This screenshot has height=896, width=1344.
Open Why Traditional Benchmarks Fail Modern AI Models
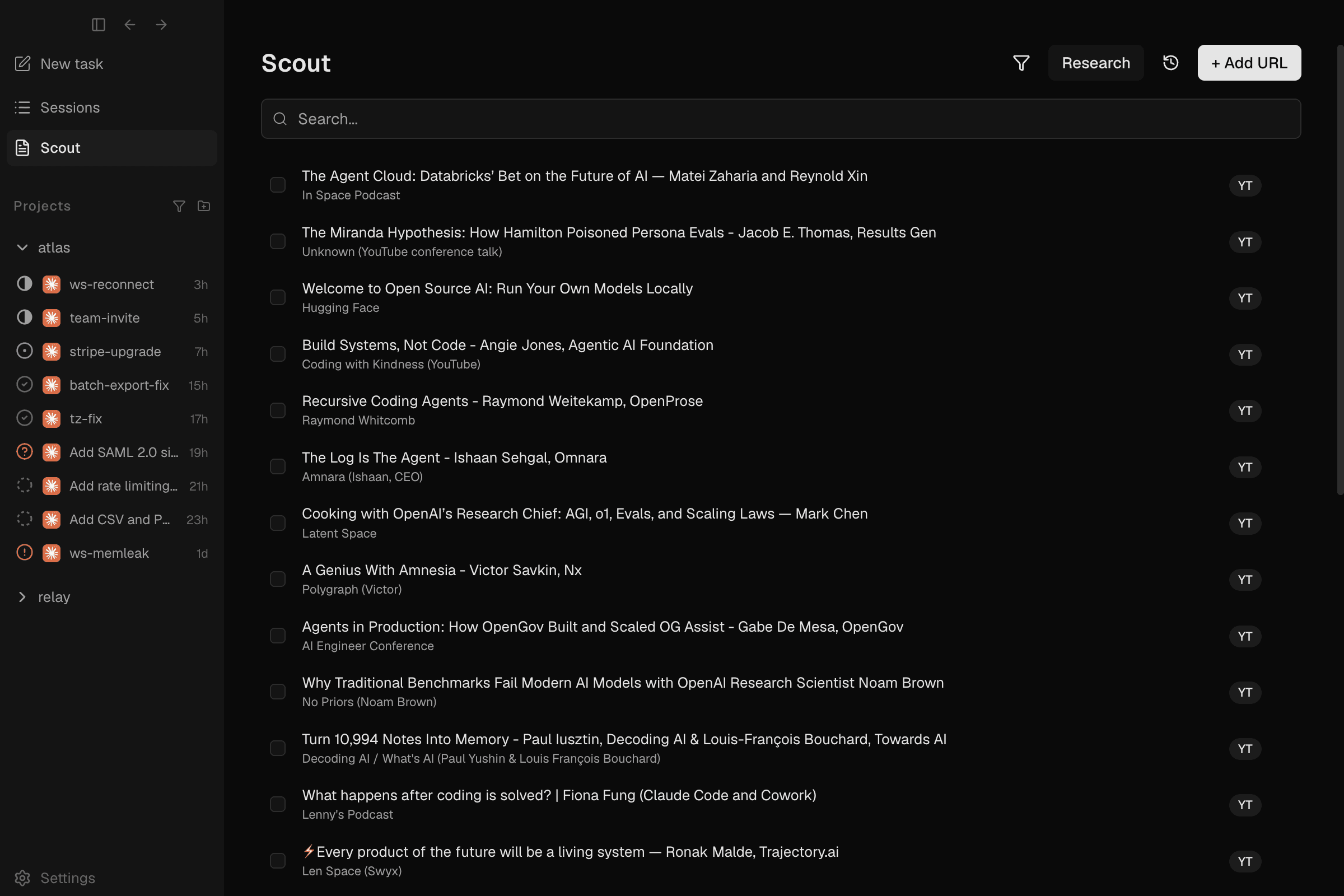623,683
